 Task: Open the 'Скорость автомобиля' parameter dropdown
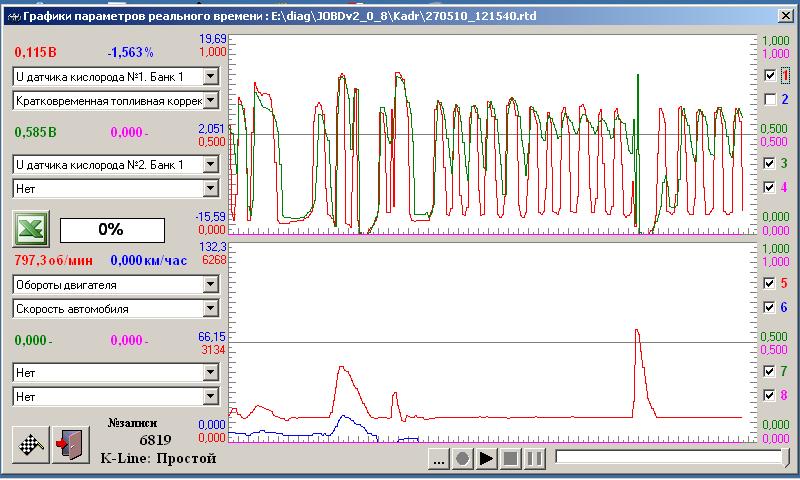[x=210, y=309]
